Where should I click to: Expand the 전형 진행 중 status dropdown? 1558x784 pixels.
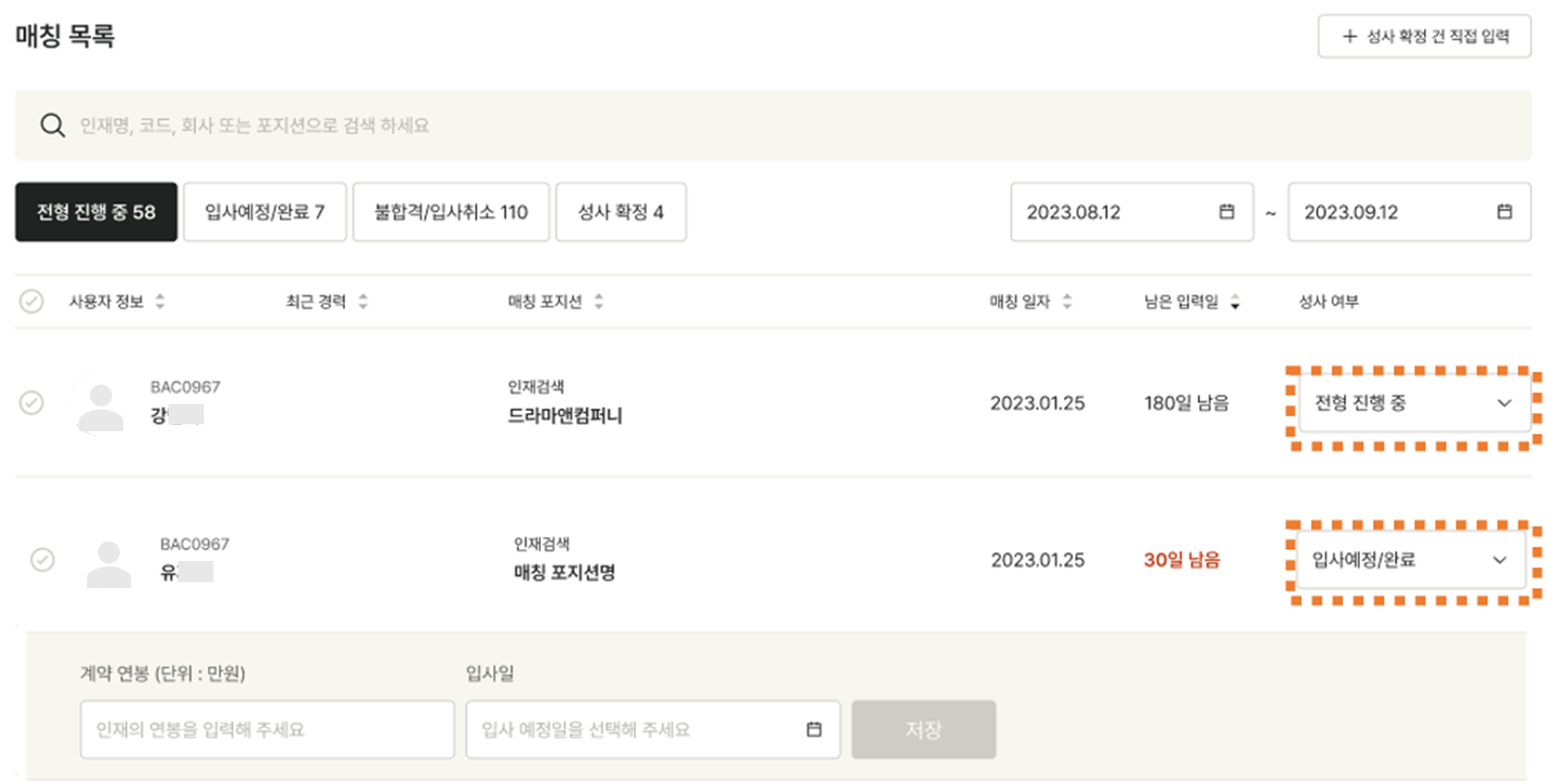1414,403
